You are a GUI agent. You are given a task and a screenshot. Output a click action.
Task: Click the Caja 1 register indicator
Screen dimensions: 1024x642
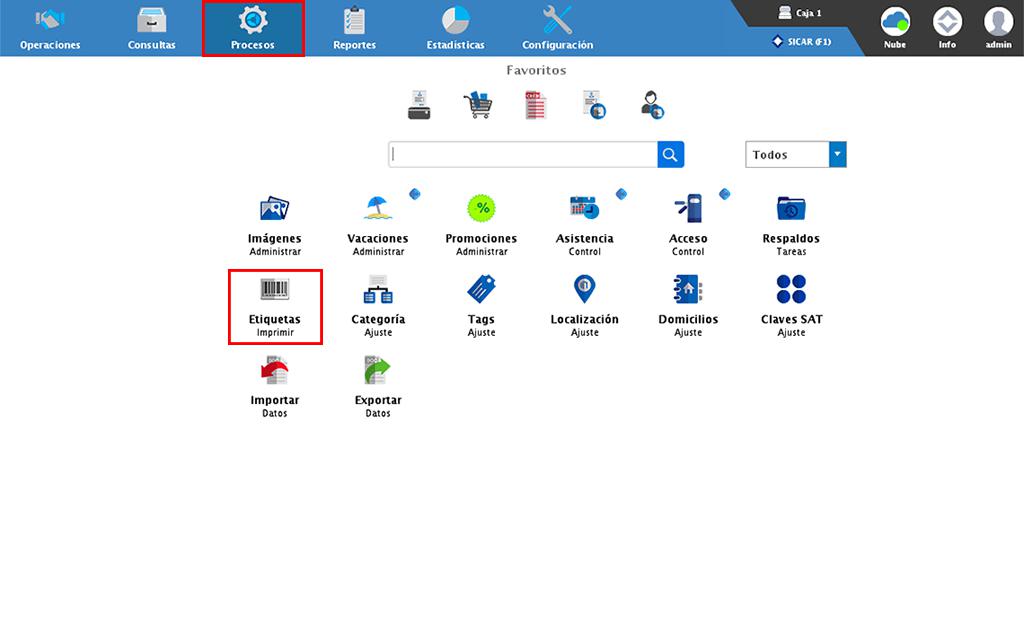pos(800,13)
